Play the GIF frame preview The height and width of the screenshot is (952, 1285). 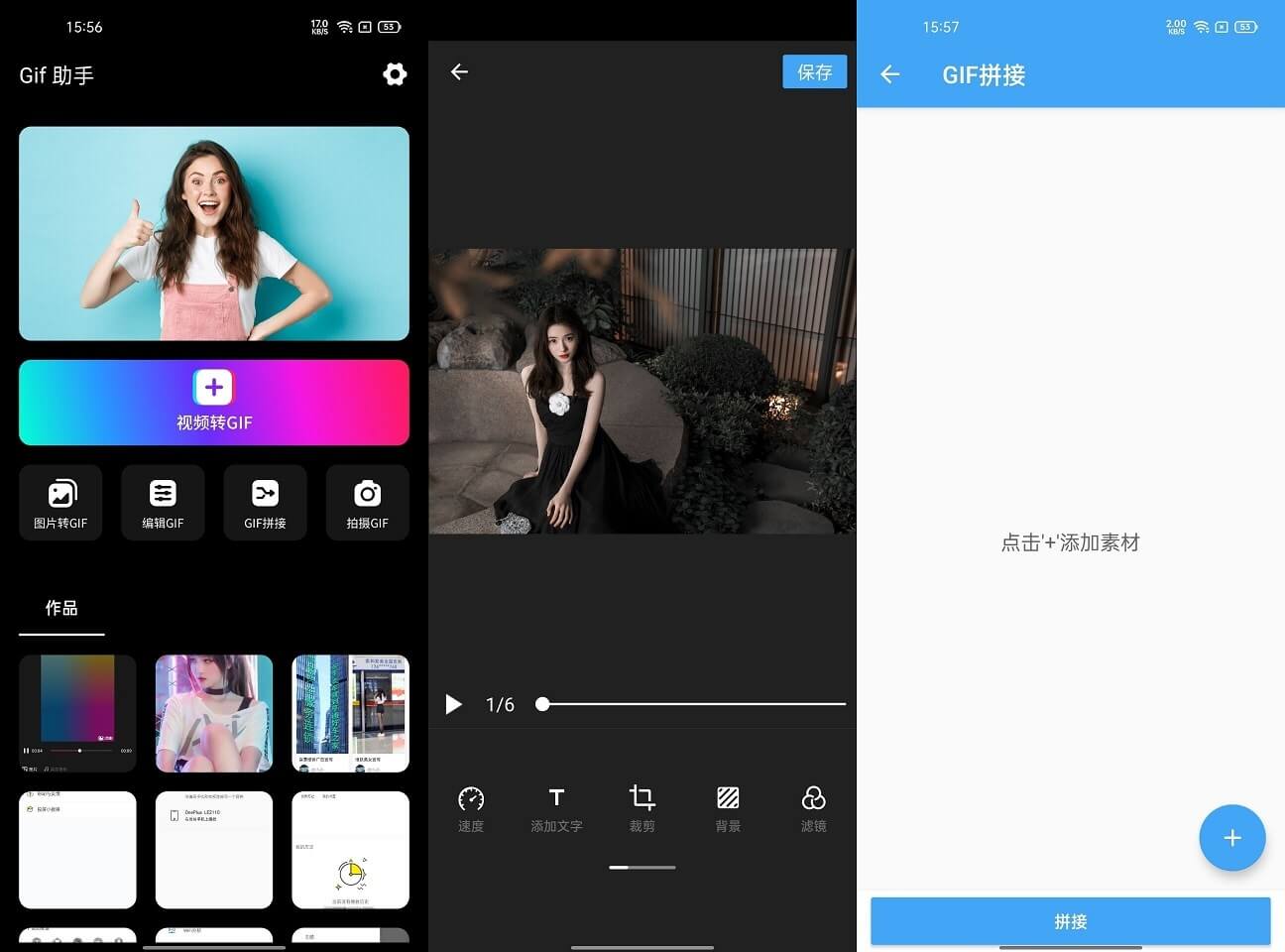coord(453,704)
